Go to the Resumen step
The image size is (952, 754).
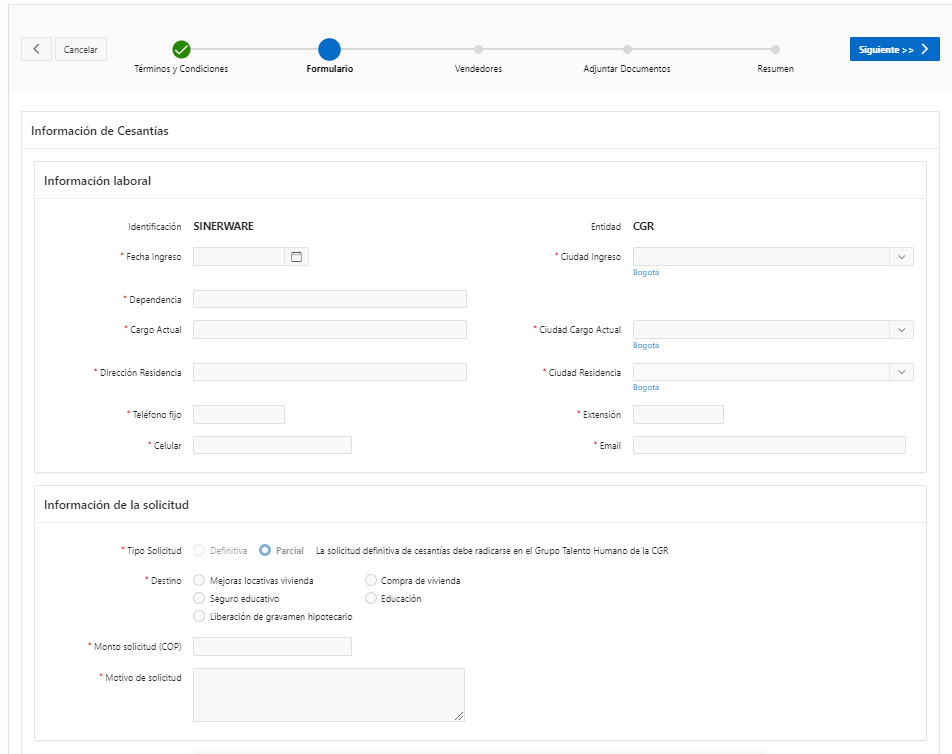click(x=775, y=49)
